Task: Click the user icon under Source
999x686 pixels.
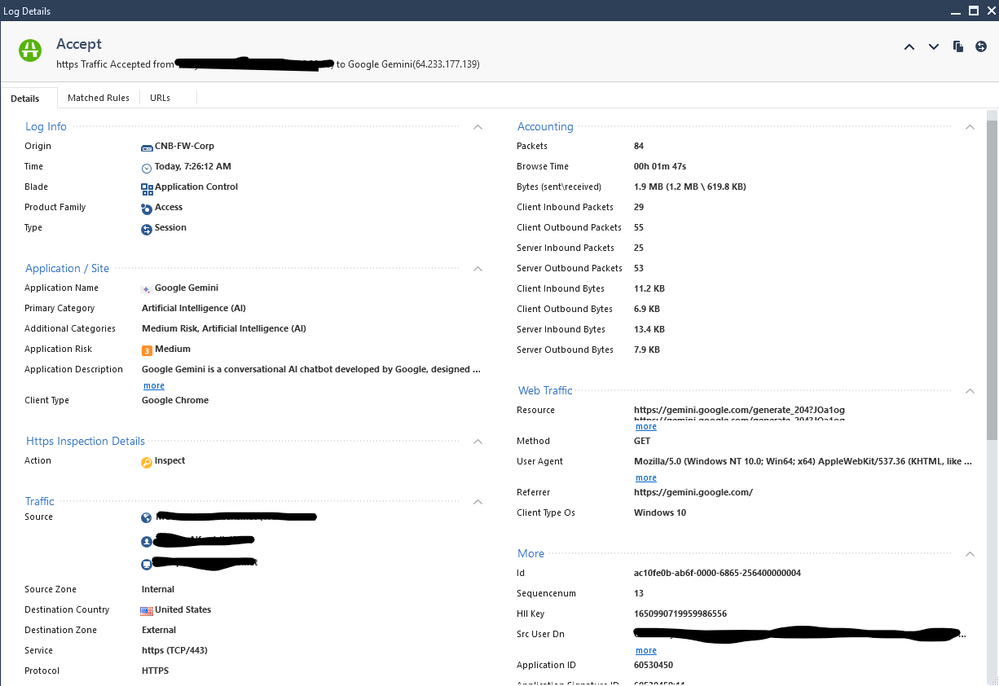Action: (x=147, y=541)
